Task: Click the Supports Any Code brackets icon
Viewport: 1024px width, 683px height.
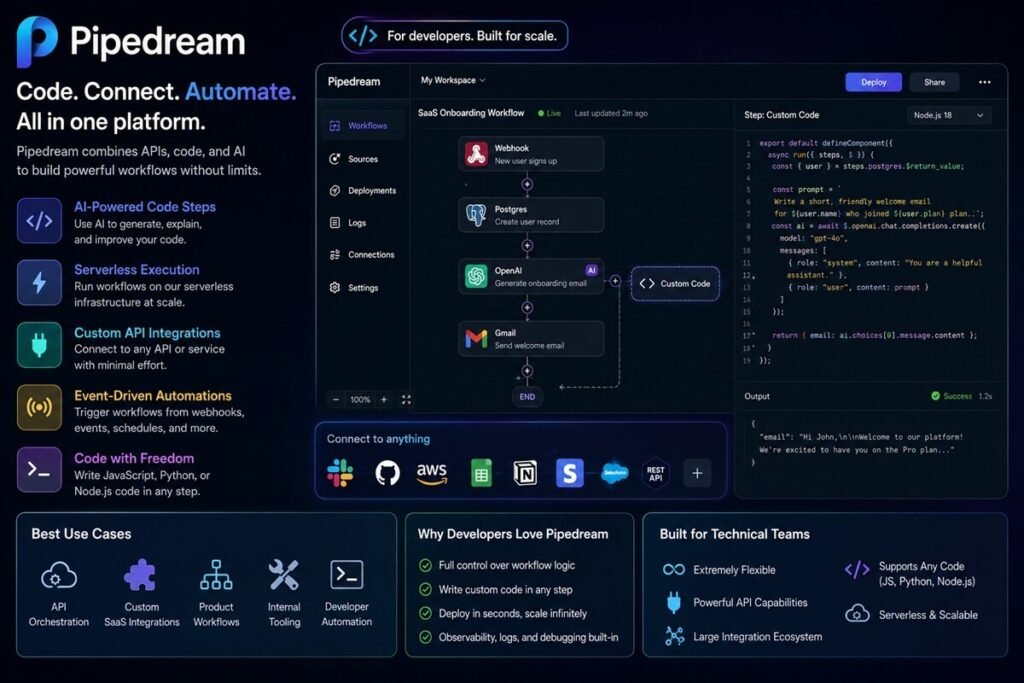Action: click(857, 570)
